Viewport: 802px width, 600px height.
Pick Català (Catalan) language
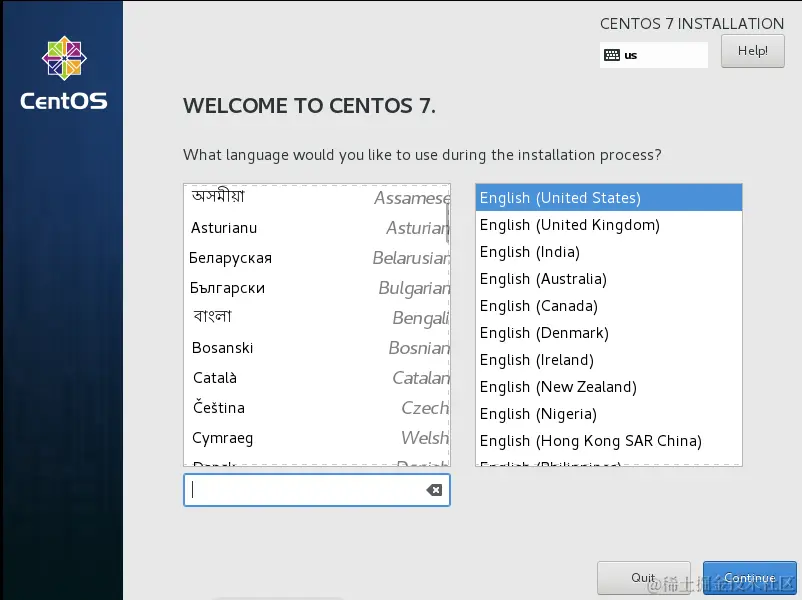[317, 378]
